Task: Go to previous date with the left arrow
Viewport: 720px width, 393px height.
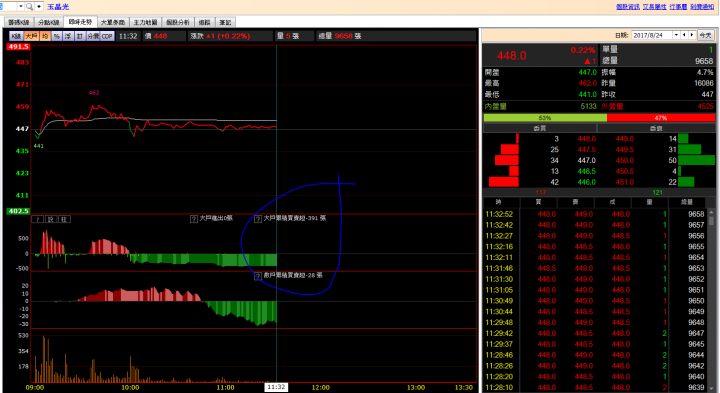Action: pyautogui.click(x=684, y=35)
